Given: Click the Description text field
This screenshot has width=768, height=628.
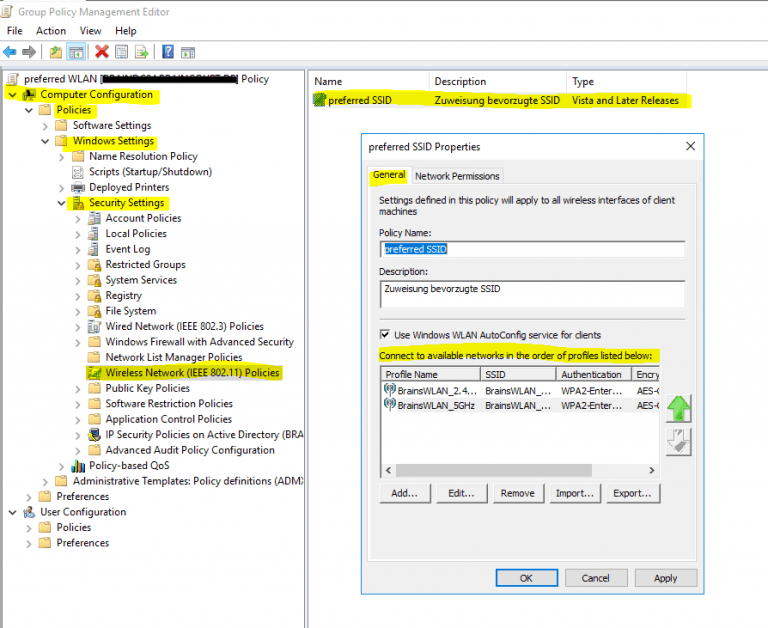Looking at the screenshot, I should coord(532,294).
